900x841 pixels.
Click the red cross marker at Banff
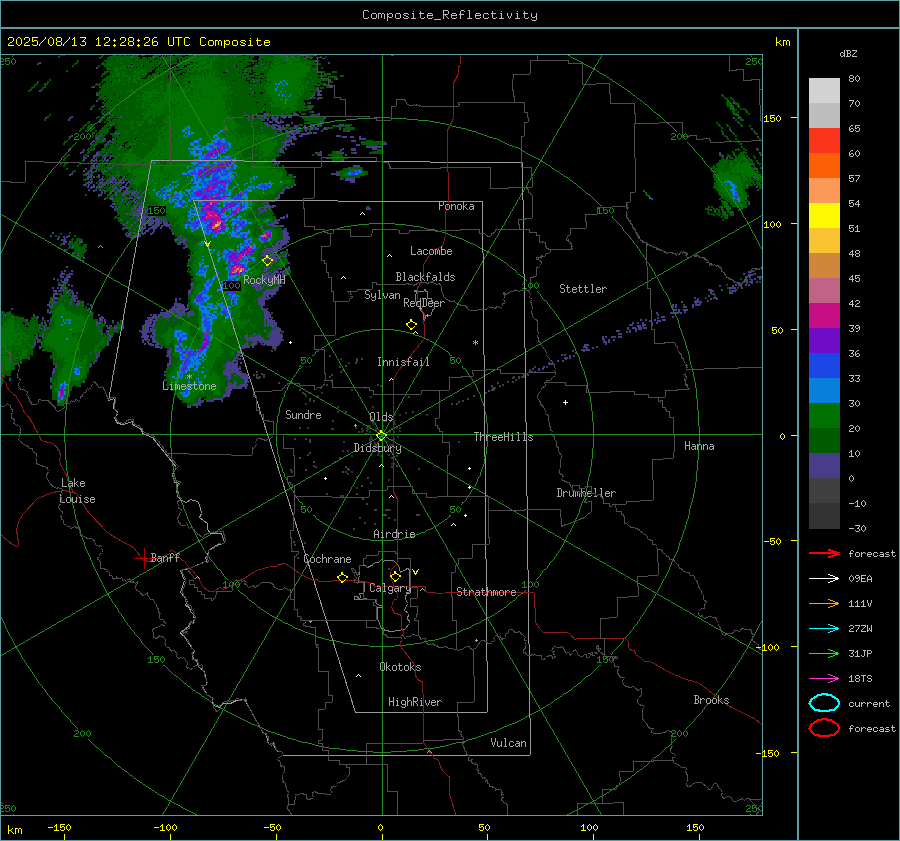[143, 558]
